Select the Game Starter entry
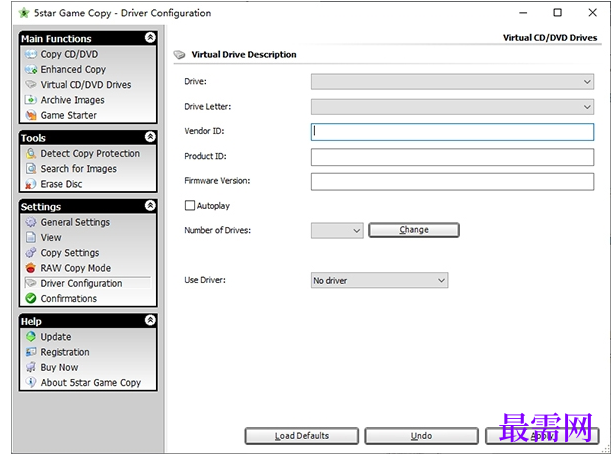This screenshot has width=611, height=459. tap(69, 115)
